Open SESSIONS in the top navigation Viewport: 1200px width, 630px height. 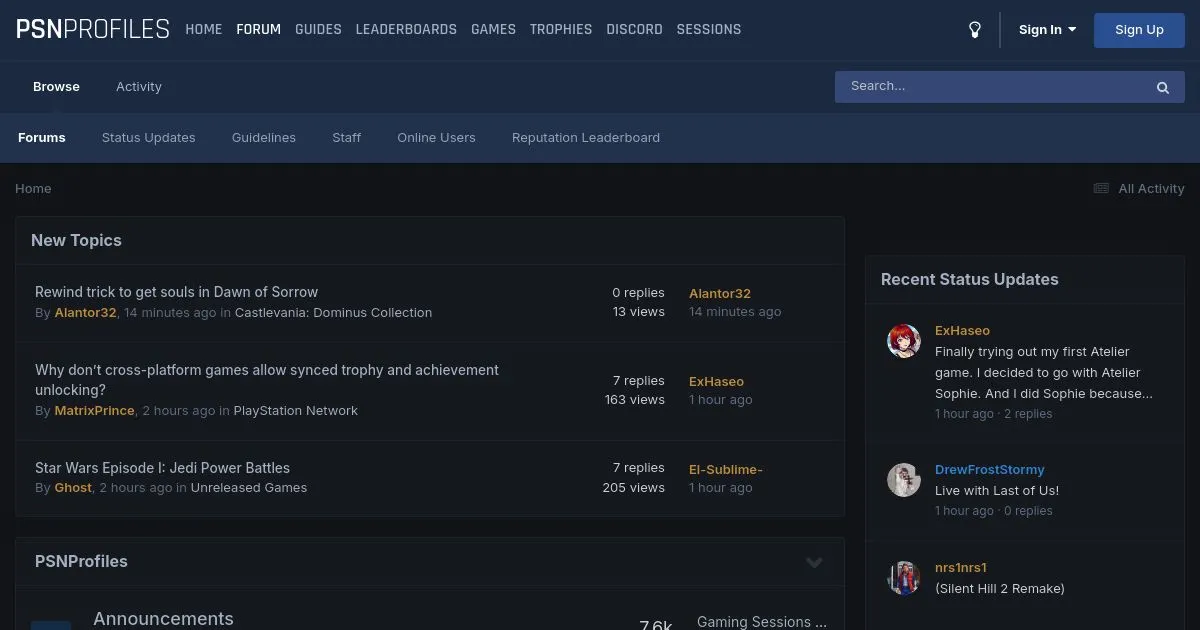(x=709, y=30)
